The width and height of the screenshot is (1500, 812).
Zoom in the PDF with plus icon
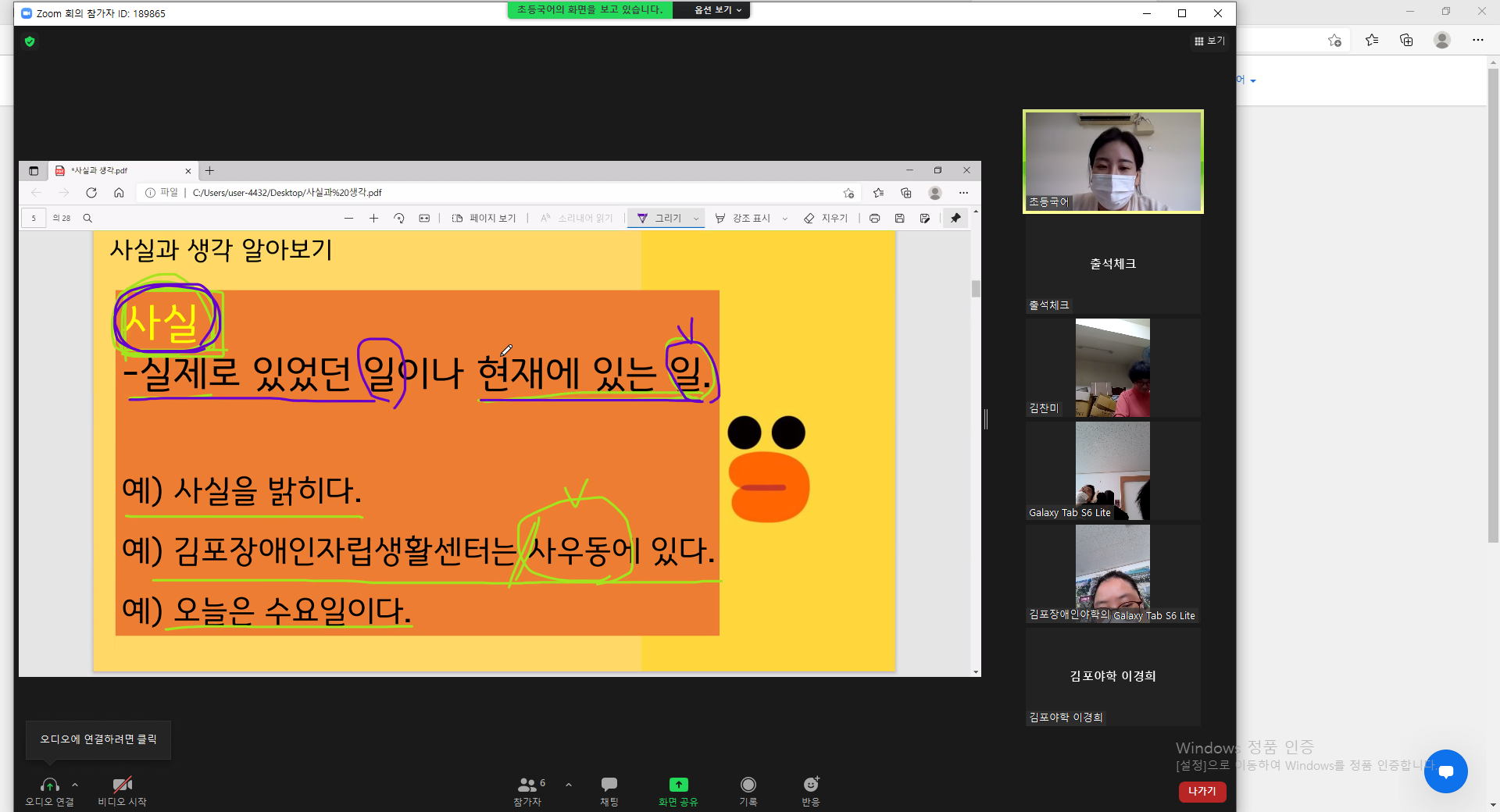(373, 219)
